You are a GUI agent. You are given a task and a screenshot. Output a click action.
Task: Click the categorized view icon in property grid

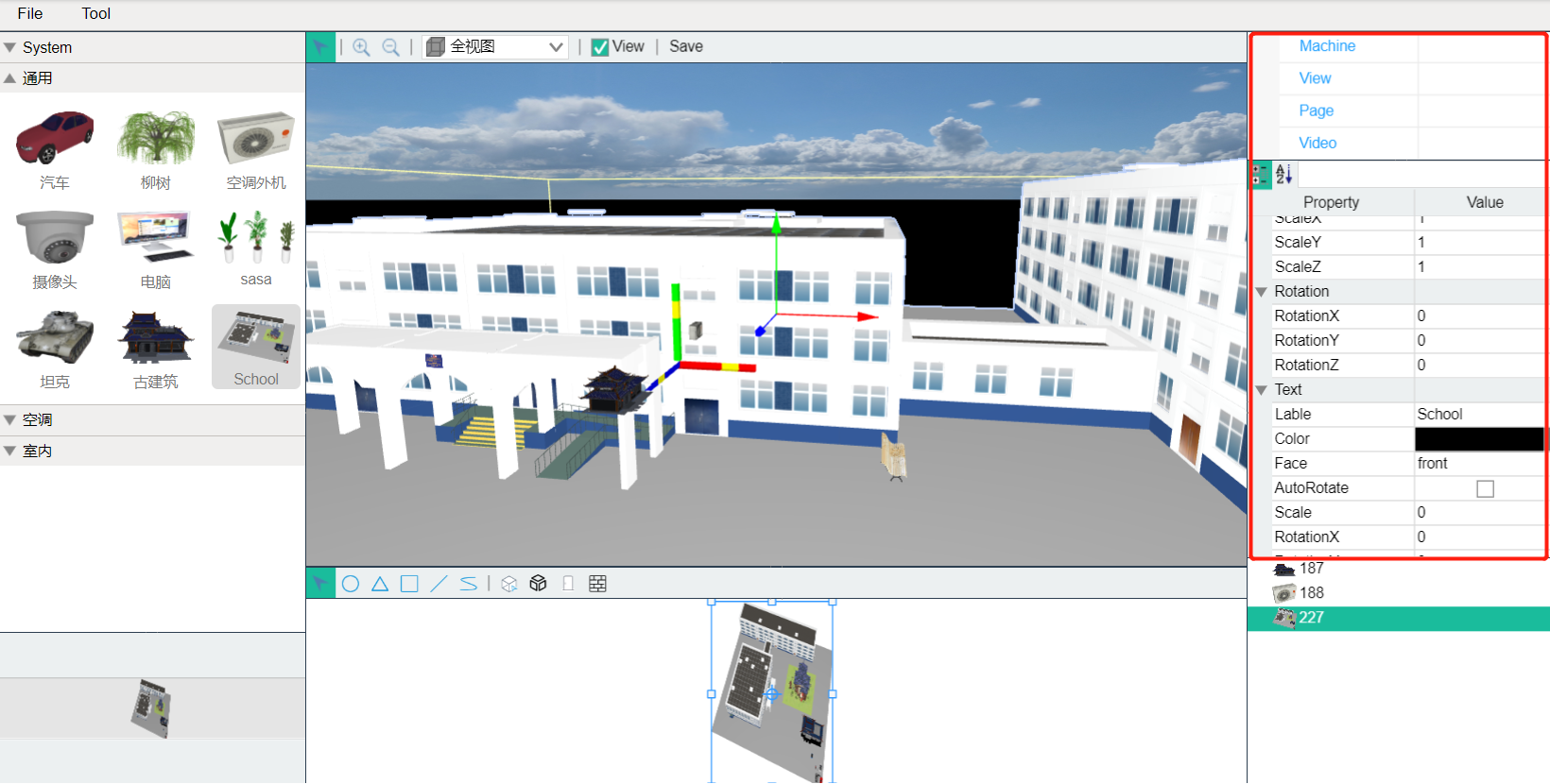click(1260, 174)
